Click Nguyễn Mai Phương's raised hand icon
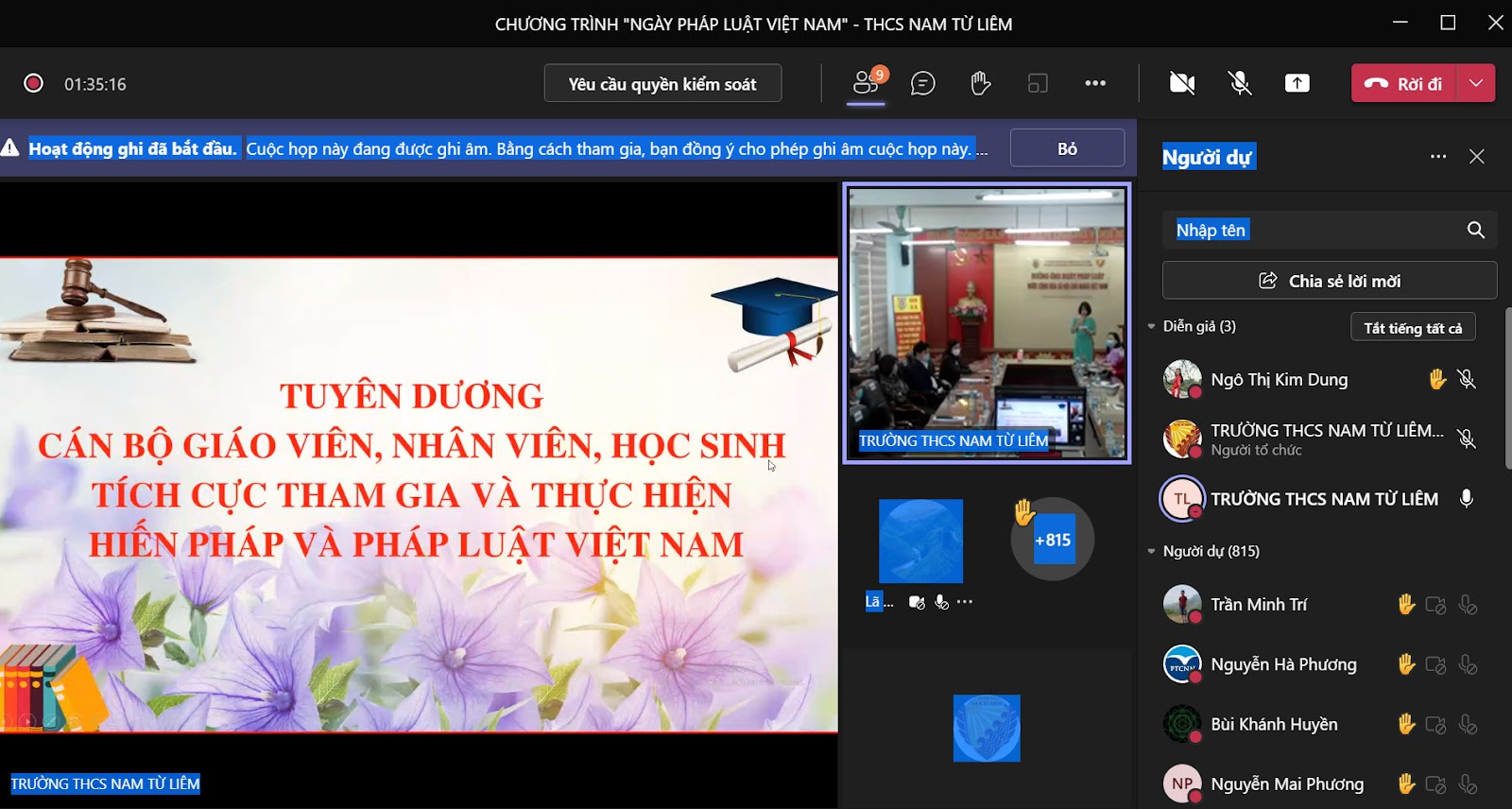The image size is (1512, 809). pyautogui.click(x=1406, y=783)
